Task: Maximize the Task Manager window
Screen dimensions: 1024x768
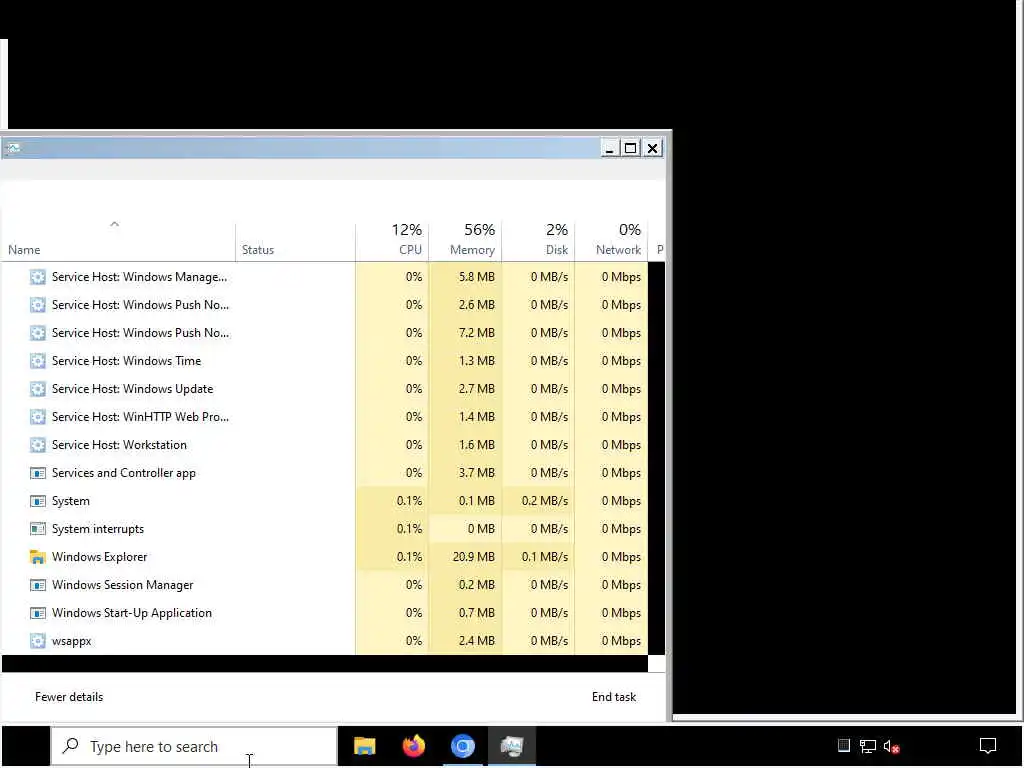Action: (x=630, y=148)
